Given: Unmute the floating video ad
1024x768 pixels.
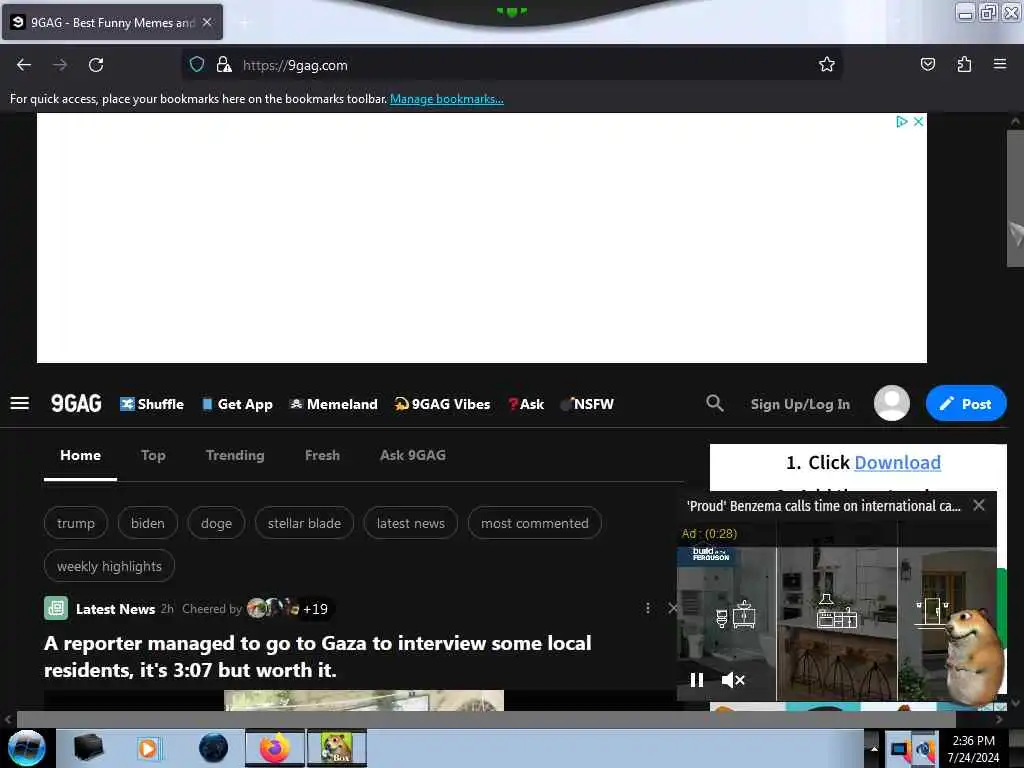Looking at the screenshot, I should pos(733,680).
